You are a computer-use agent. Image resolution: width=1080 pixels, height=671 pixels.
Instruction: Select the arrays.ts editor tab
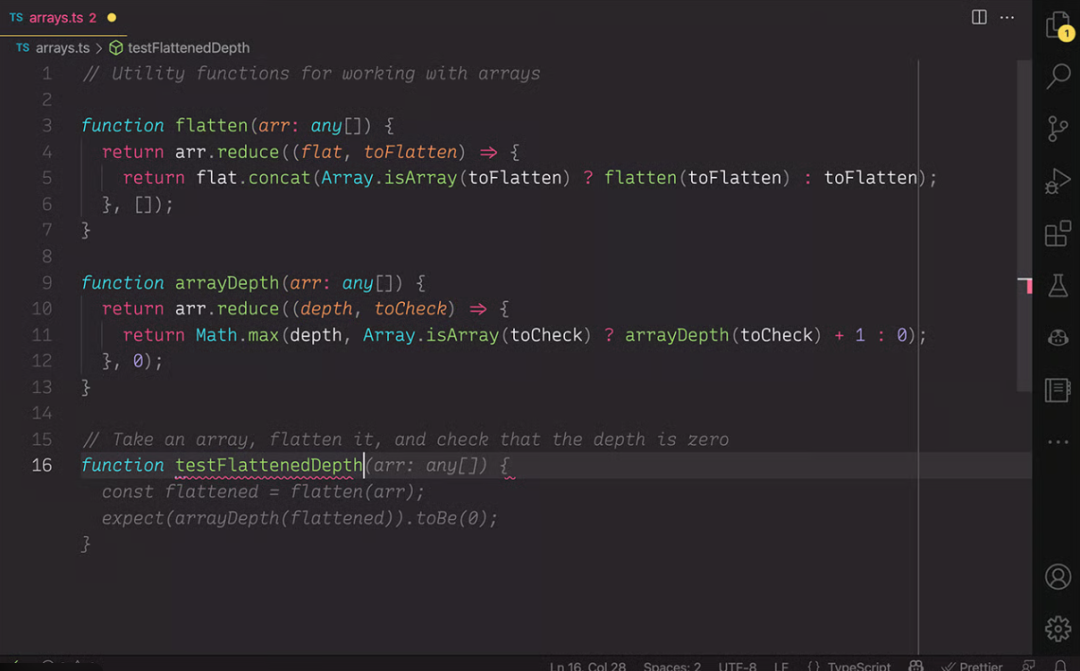point(63,17)
